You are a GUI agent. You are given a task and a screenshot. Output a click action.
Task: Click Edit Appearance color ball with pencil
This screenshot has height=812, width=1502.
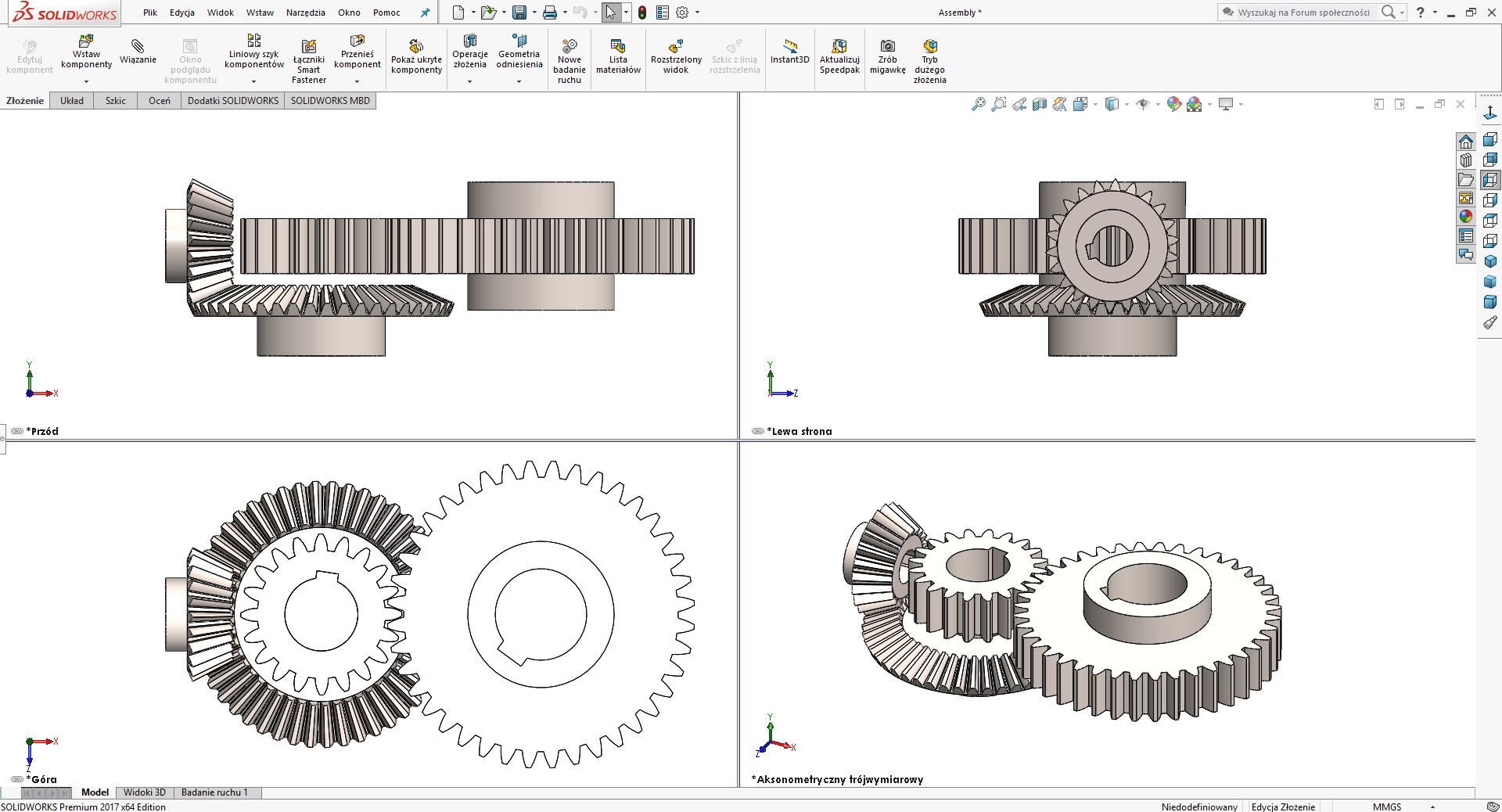(1173, 104)
